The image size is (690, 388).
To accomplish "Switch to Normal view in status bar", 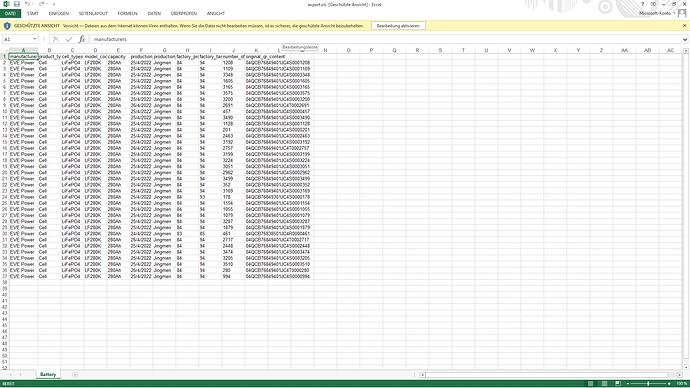I will pos(591,384).
